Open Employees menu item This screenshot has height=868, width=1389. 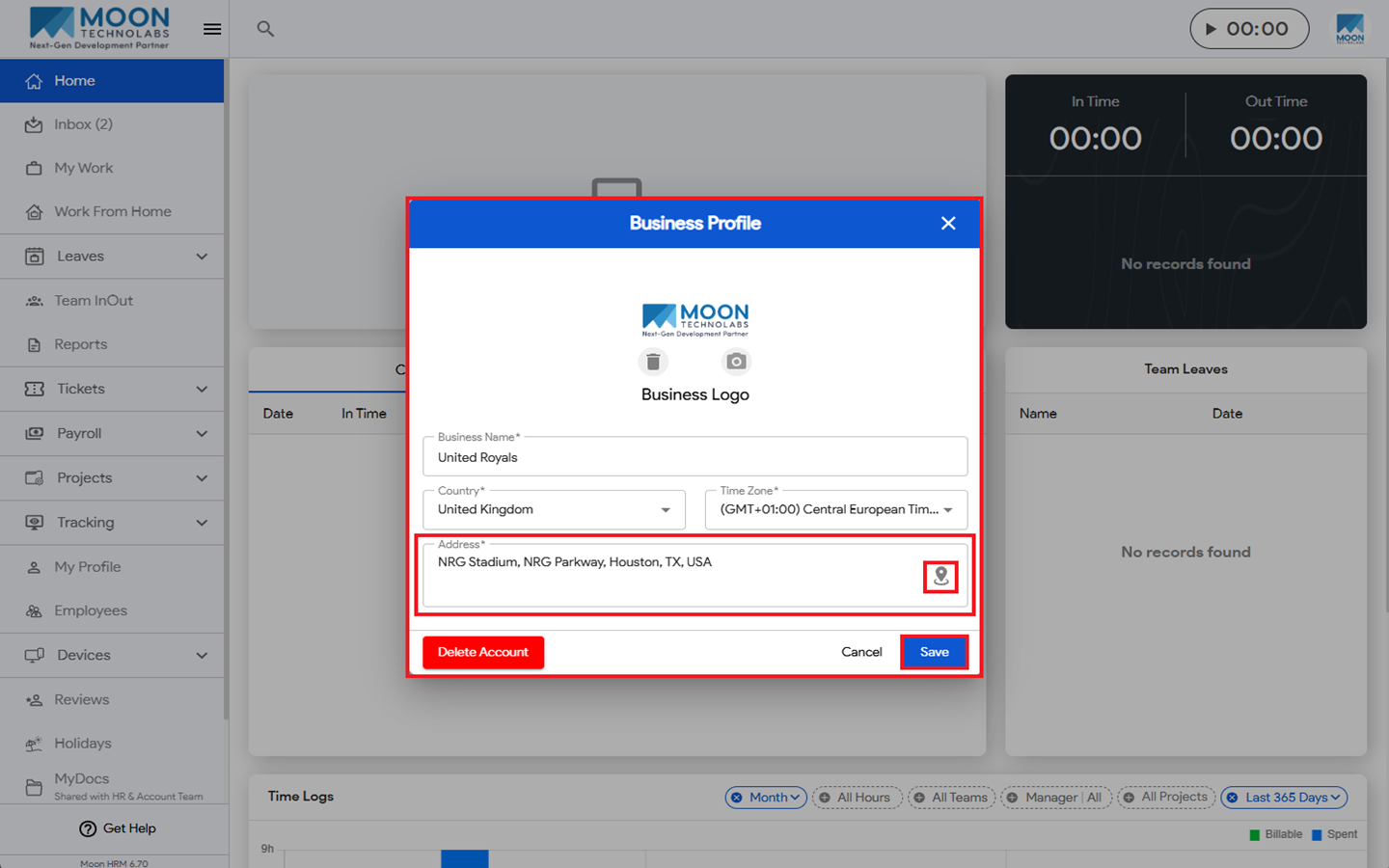point(112,610)
